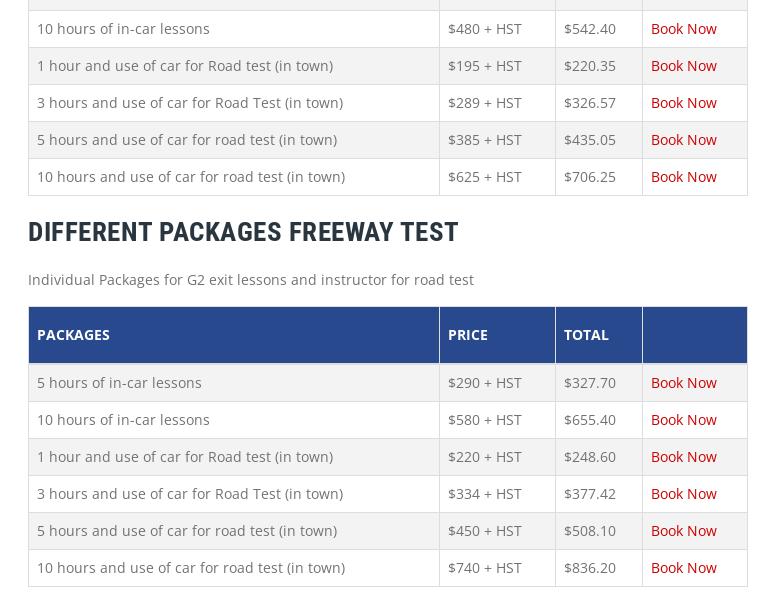Click Book Now beside the $326.57 total
The height and width of the screenshot is (602, 776).
pos(683,103)
